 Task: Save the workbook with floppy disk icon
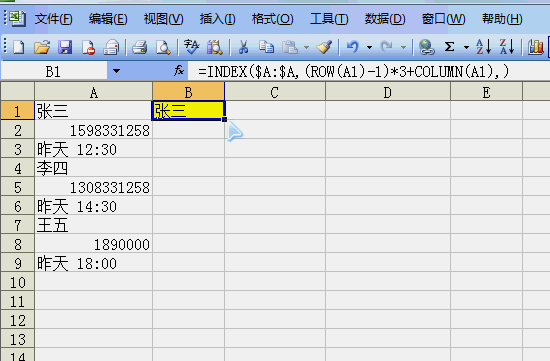pyautogui.click(x=65, y=47)
